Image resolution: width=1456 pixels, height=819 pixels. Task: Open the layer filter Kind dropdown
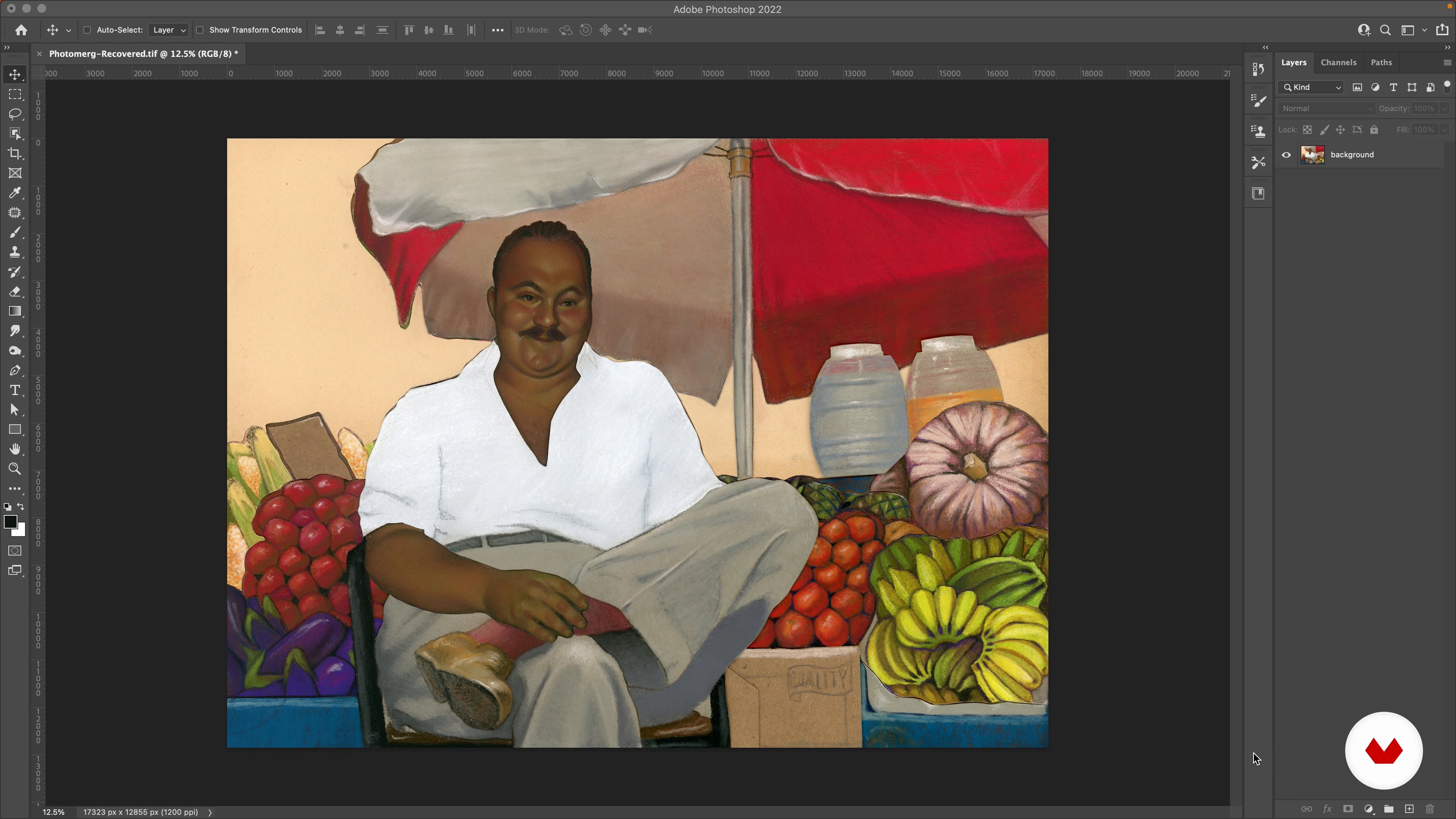pos(1310,87)
